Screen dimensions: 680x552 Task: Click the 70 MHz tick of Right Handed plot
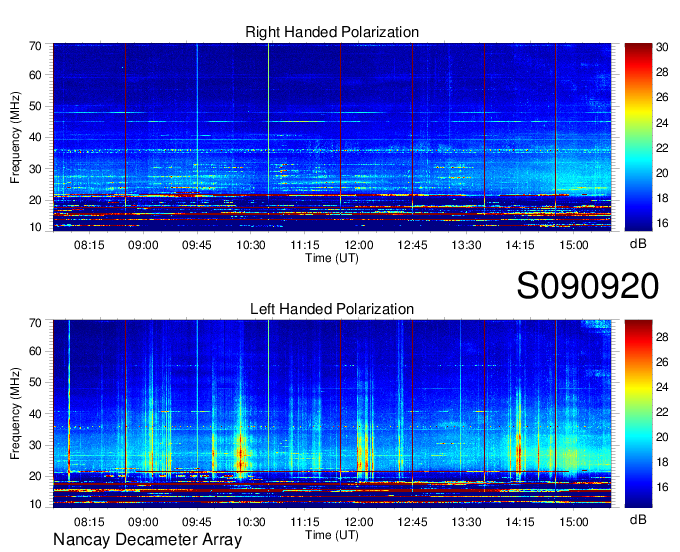(x=35, y=46)
